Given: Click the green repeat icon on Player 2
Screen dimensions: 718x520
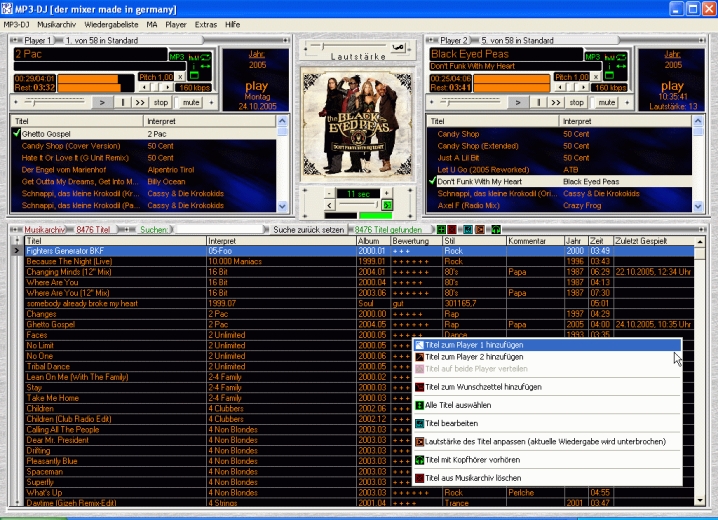Looking at the screenshot, I should (x=609, y=75).
